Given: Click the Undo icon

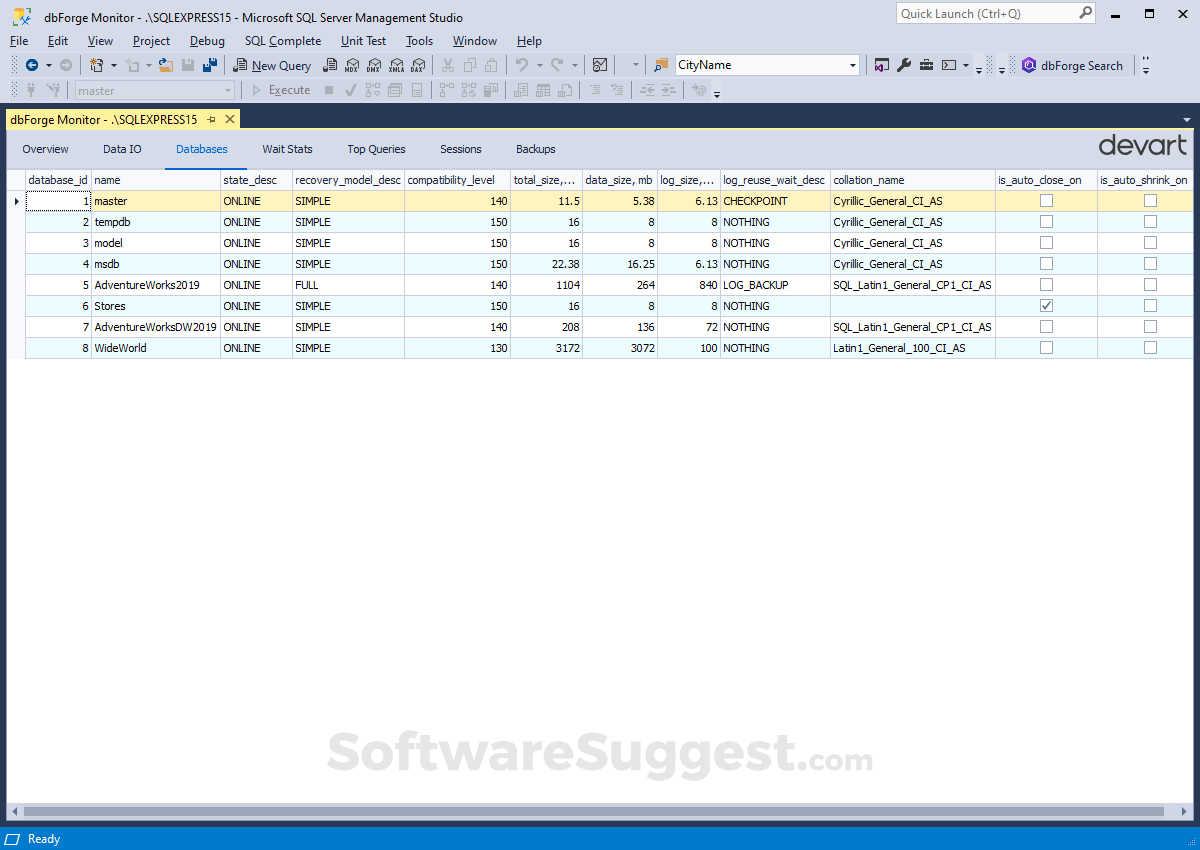Looking at the screenshot, I should click(523, 65).
